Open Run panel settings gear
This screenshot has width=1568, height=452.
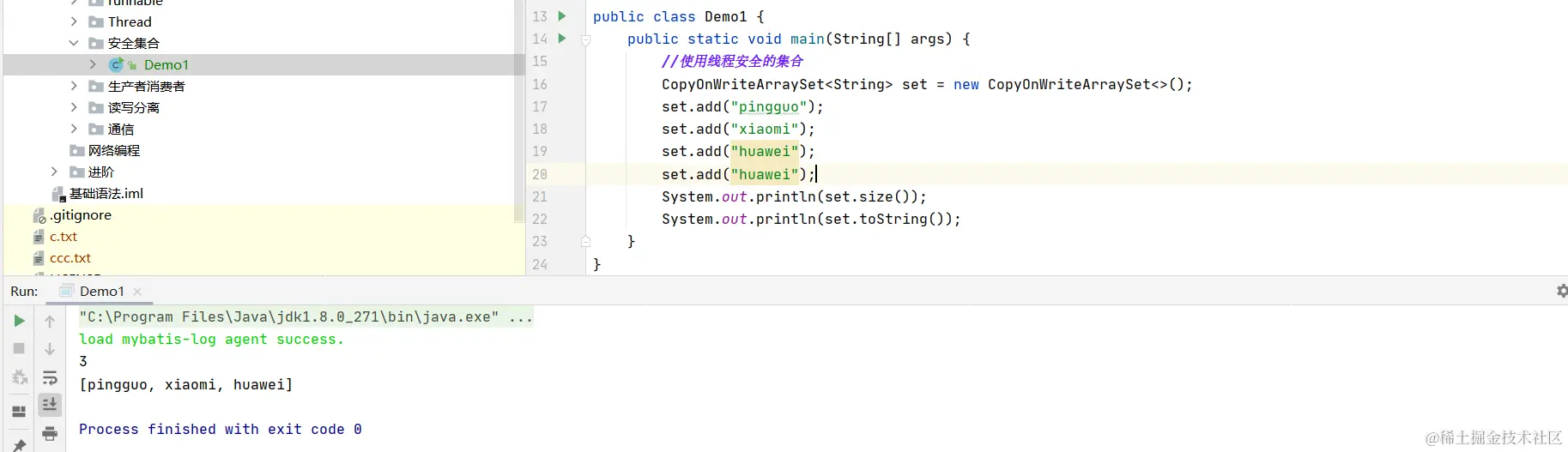(x=1562, y=291)
